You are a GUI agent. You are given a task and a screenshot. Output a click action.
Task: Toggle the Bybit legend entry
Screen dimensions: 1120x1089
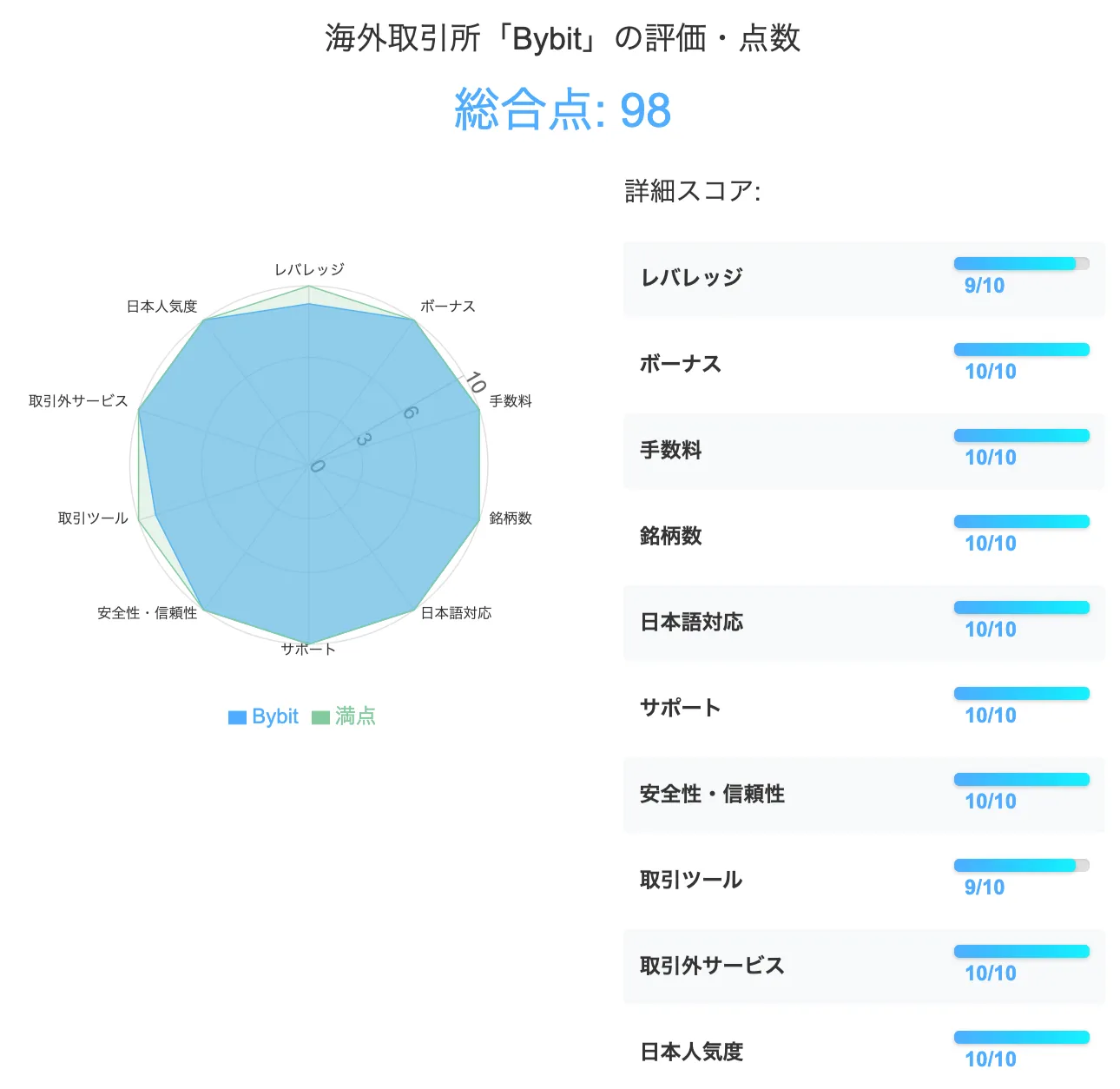tap(263, 716)
